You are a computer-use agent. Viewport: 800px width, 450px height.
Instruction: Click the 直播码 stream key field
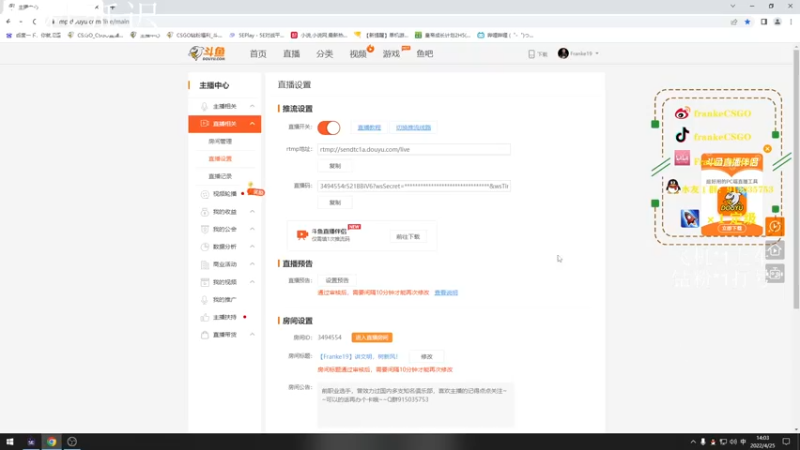pos(414,186)
